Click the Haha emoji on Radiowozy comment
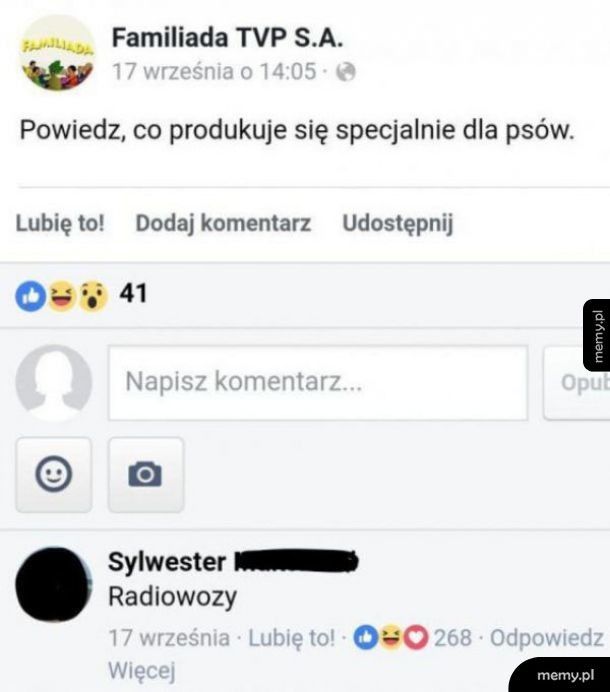 point(391,637)
